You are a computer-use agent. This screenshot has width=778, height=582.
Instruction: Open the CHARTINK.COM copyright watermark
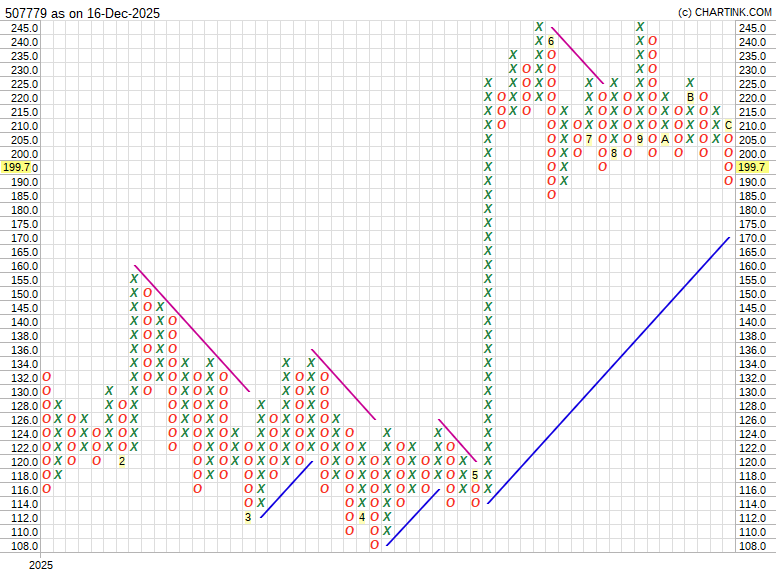pyautogui.click(x=725, y=13)
